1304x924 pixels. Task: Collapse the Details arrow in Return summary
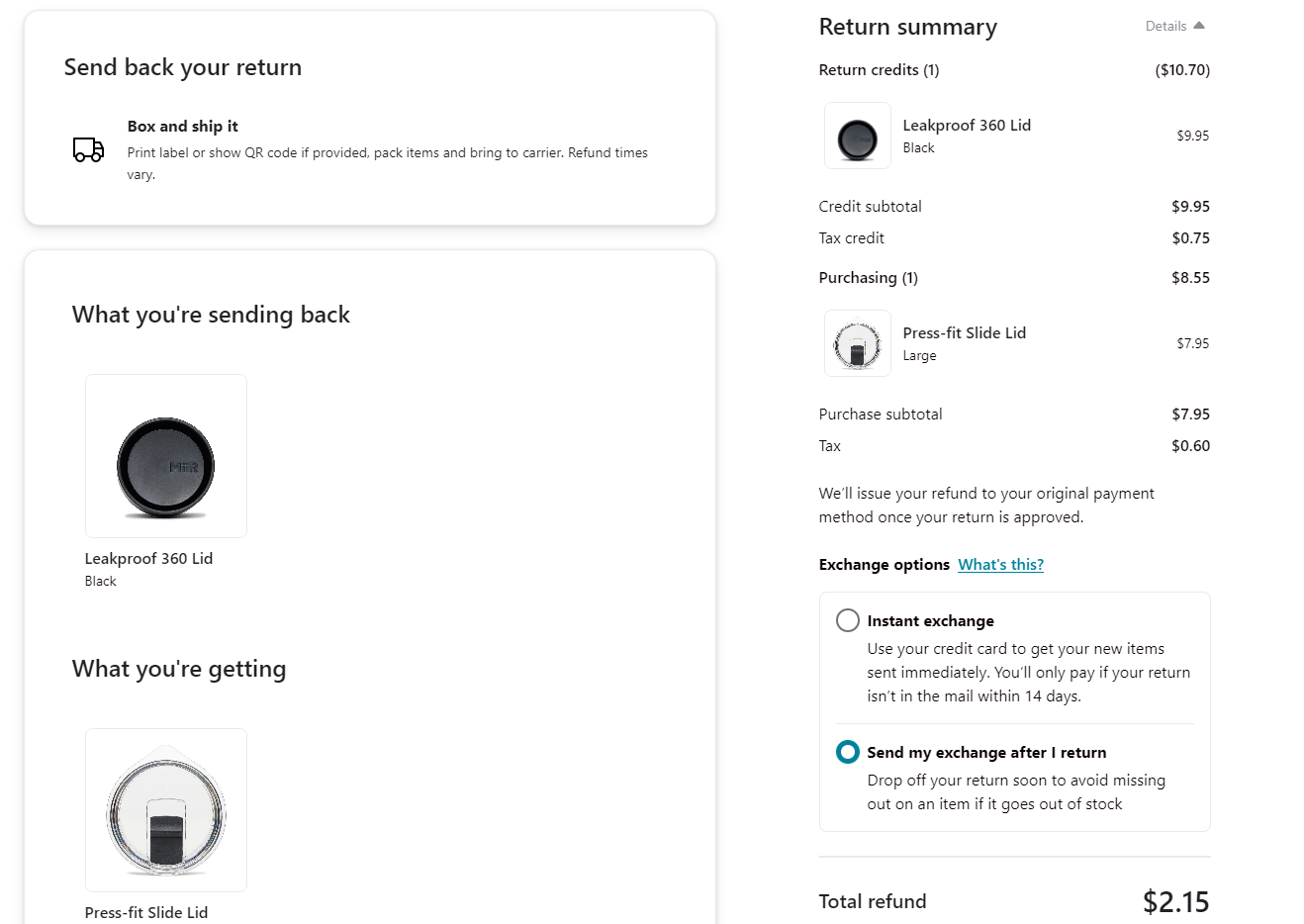pos(1198,26)
